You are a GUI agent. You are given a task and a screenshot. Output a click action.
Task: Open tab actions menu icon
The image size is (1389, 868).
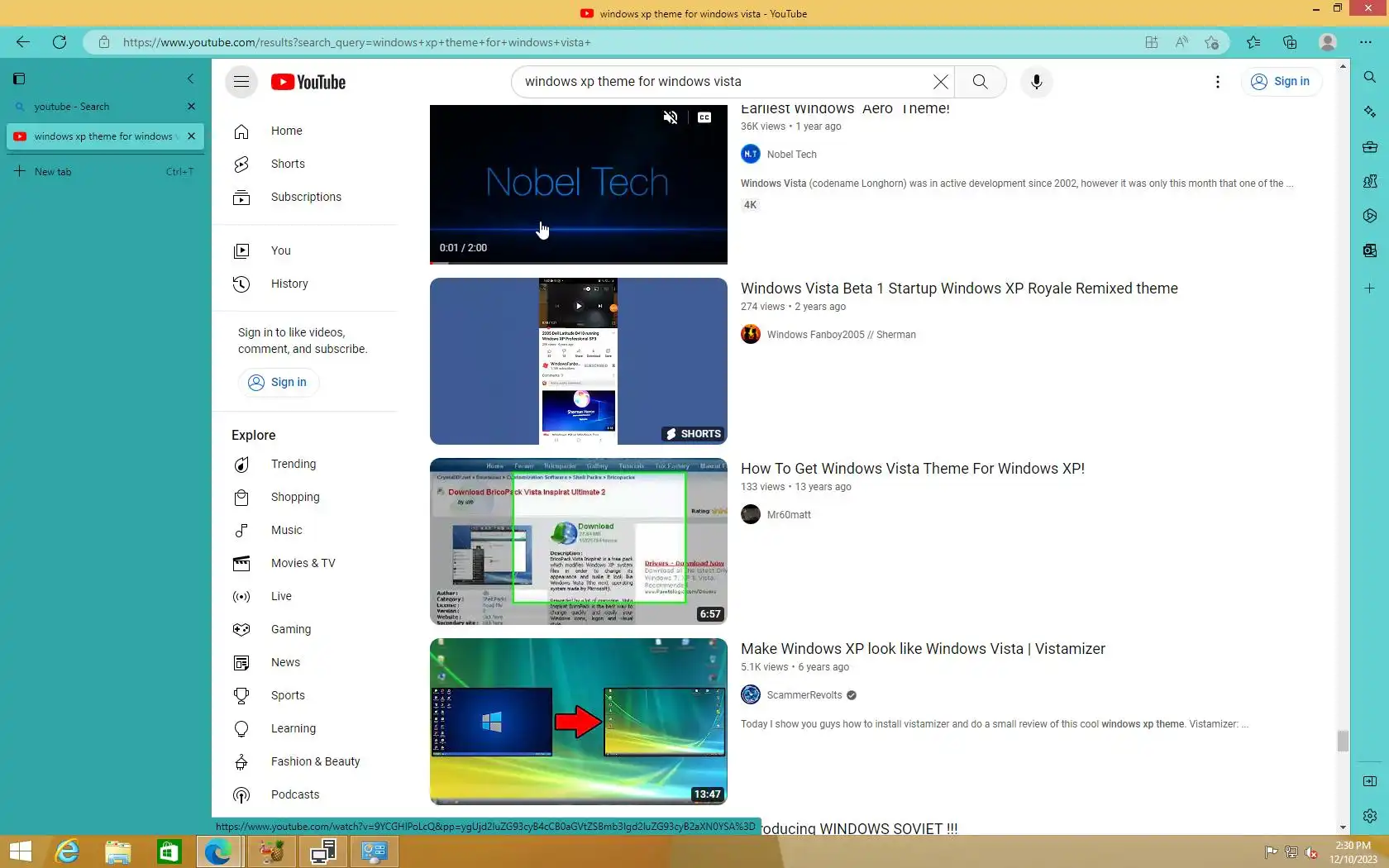pos(19,79)
